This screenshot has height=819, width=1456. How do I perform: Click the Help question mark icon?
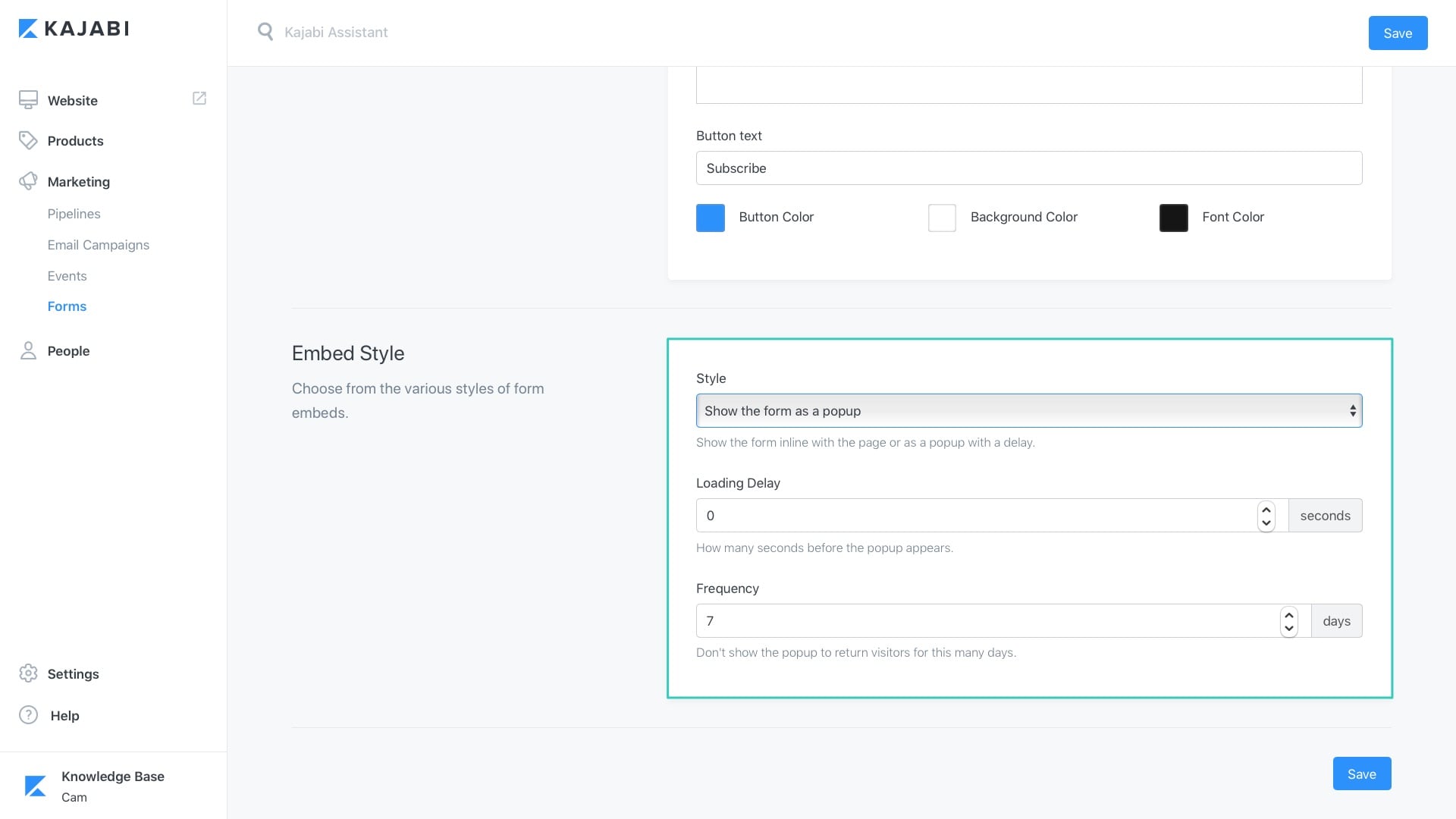(28, 715)
